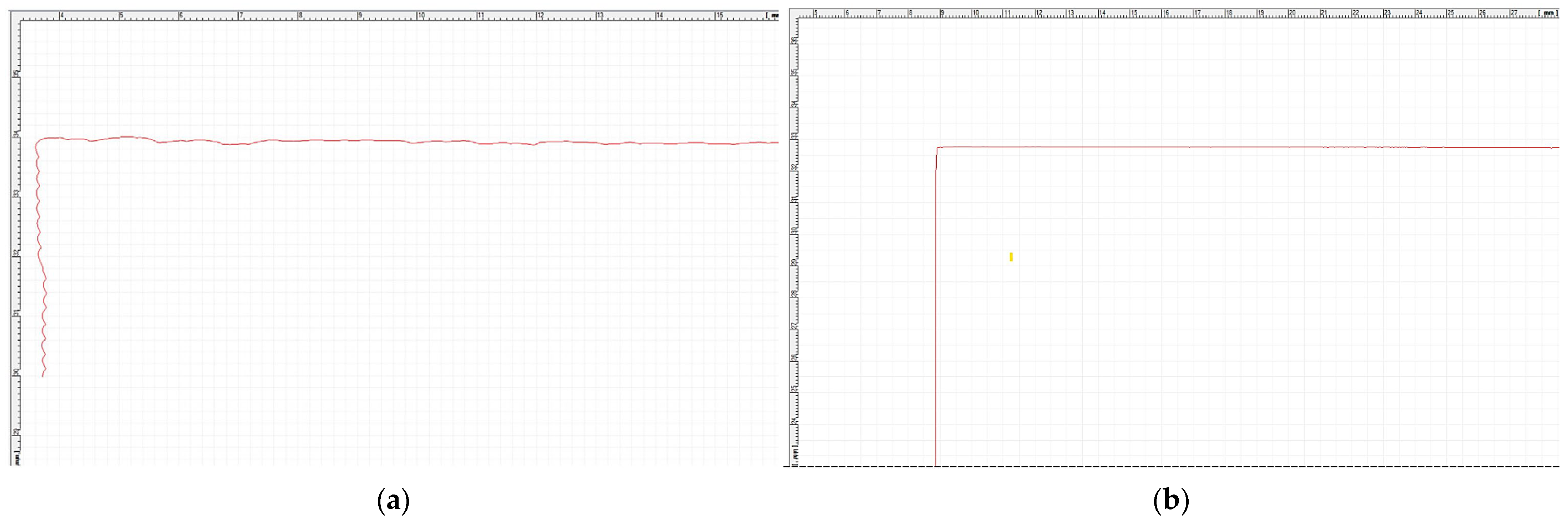This screenshot has width=1568, height=522.
Task: Click the bottom end of left wavy vertical profile
Action: [x=42, y=376]
